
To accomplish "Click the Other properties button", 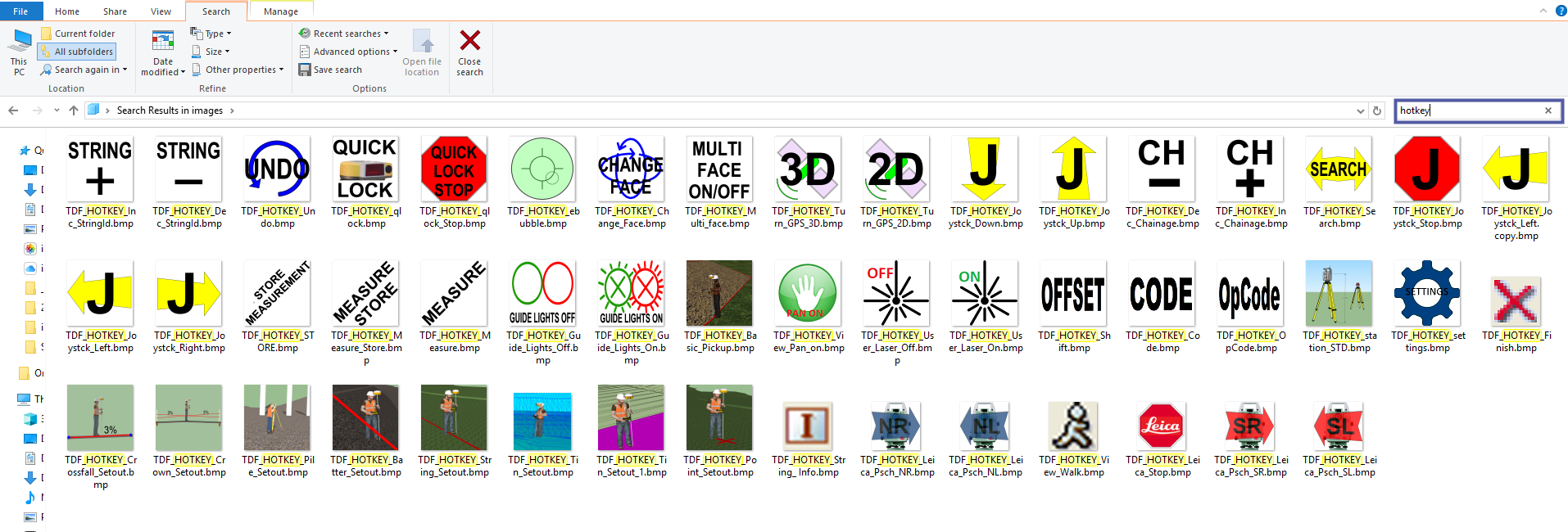I will [x=238, y=70].
